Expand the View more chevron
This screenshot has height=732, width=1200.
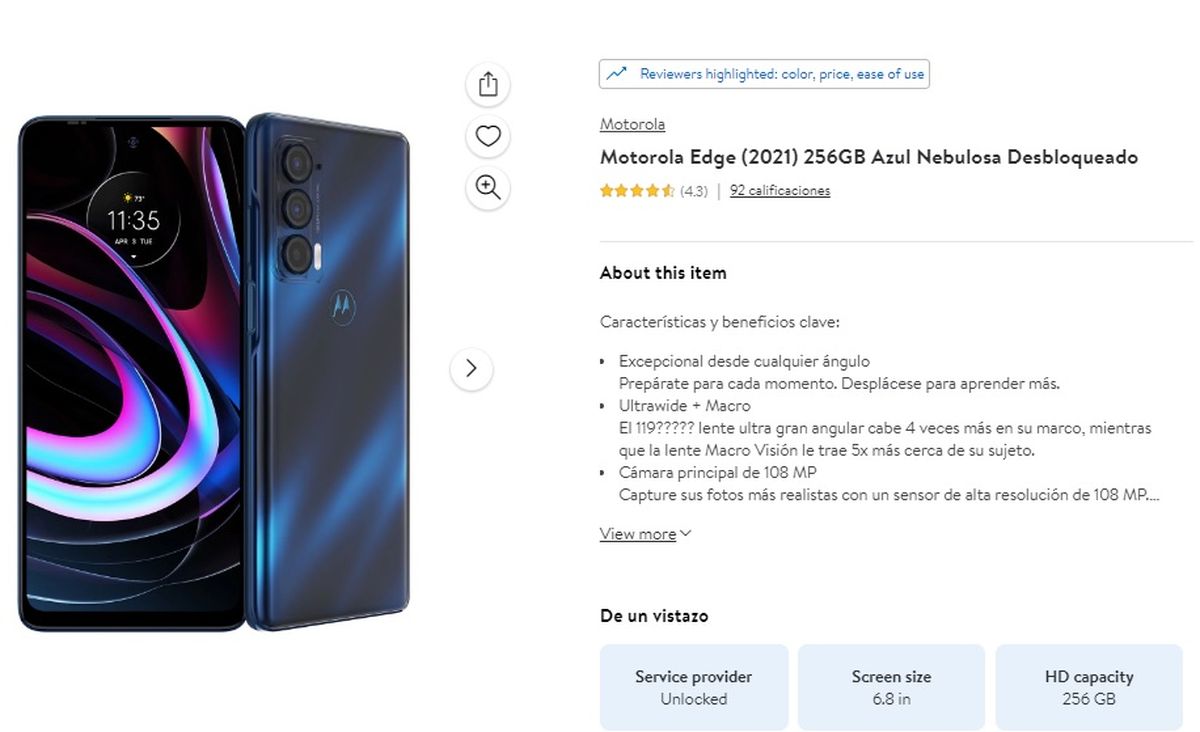(685, 534)
